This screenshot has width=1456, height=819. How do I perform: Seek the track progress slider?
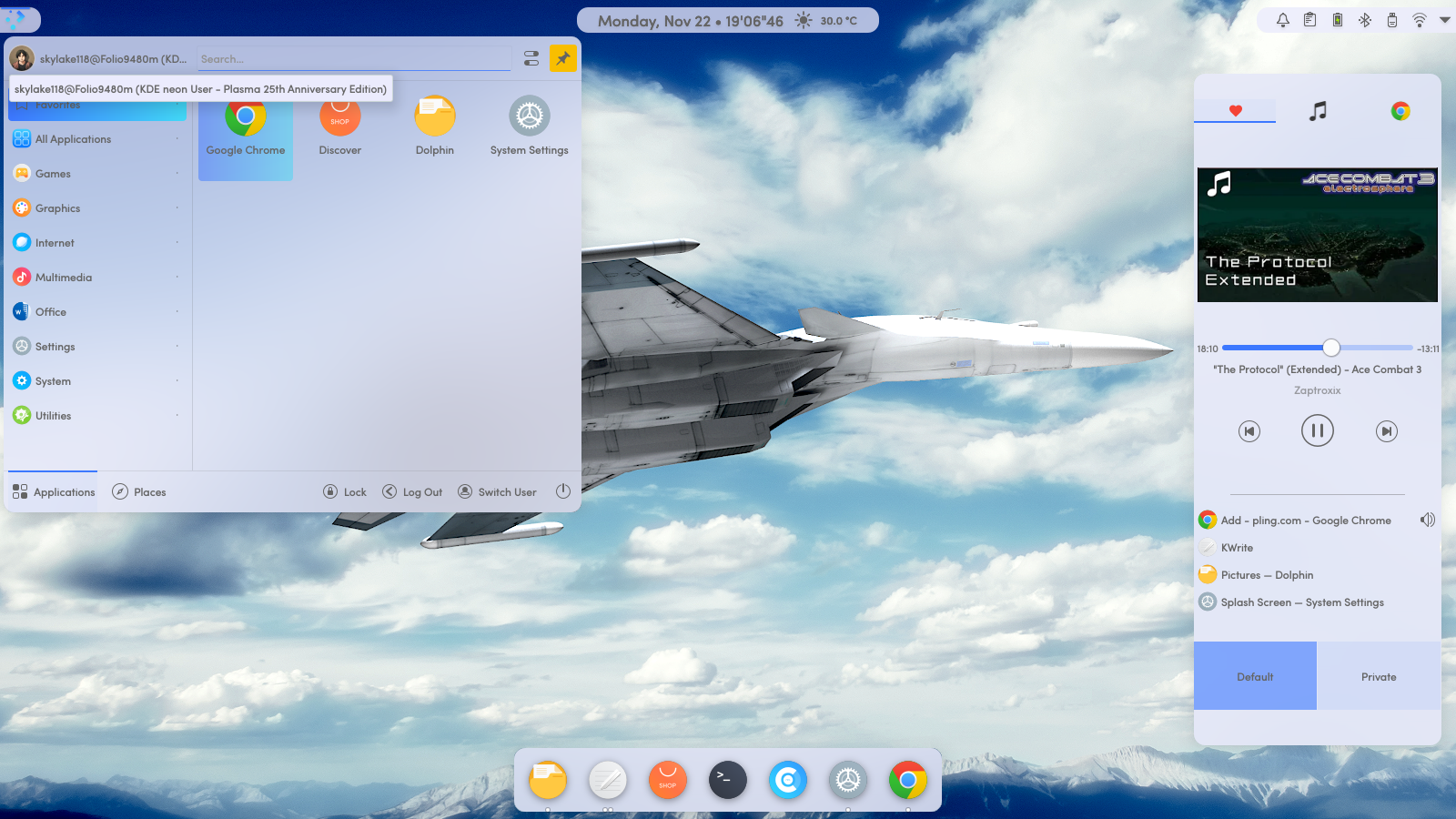(x=1318, y=348)
